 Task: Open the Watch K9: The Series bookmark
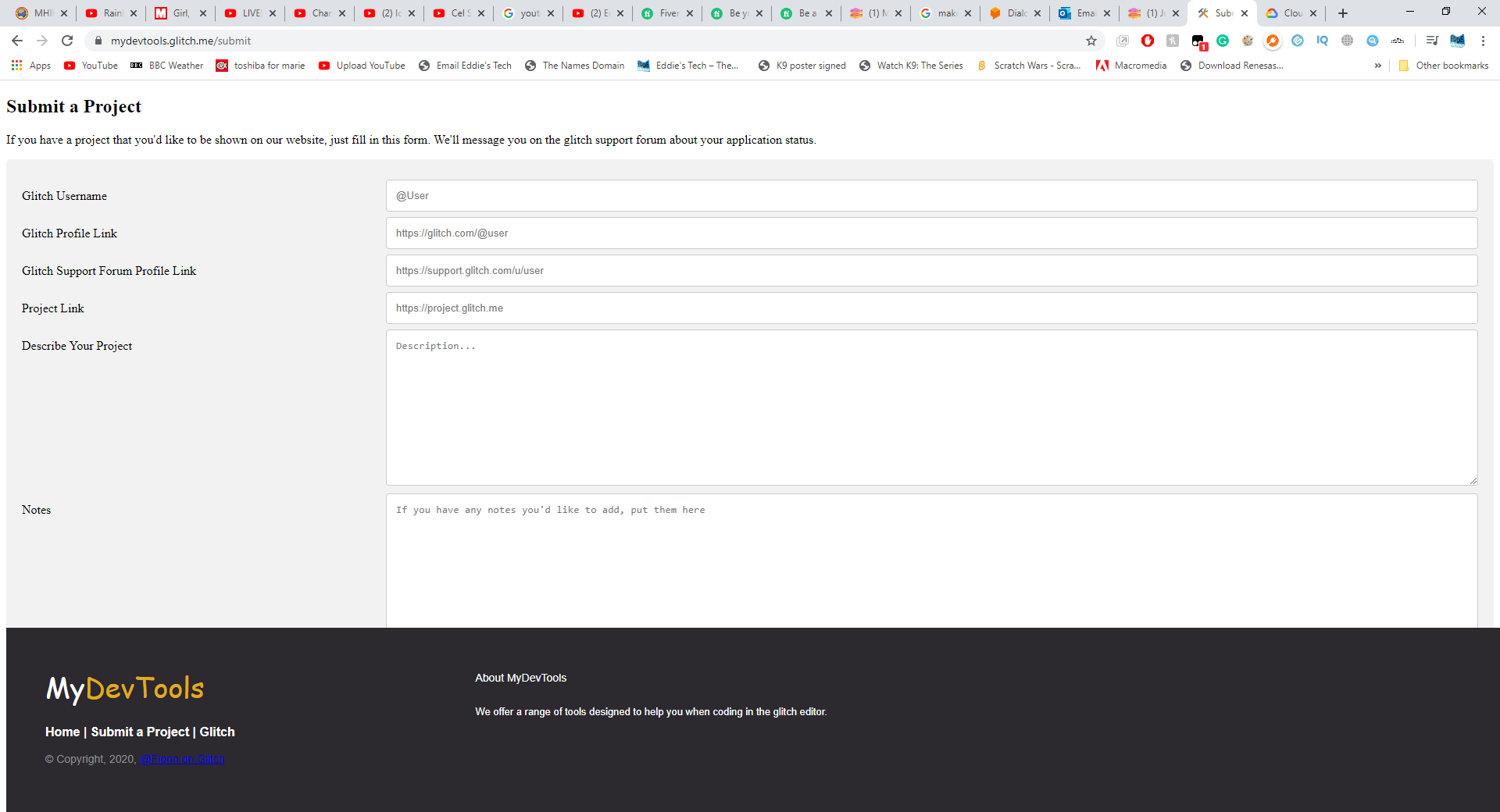(911, 66)
